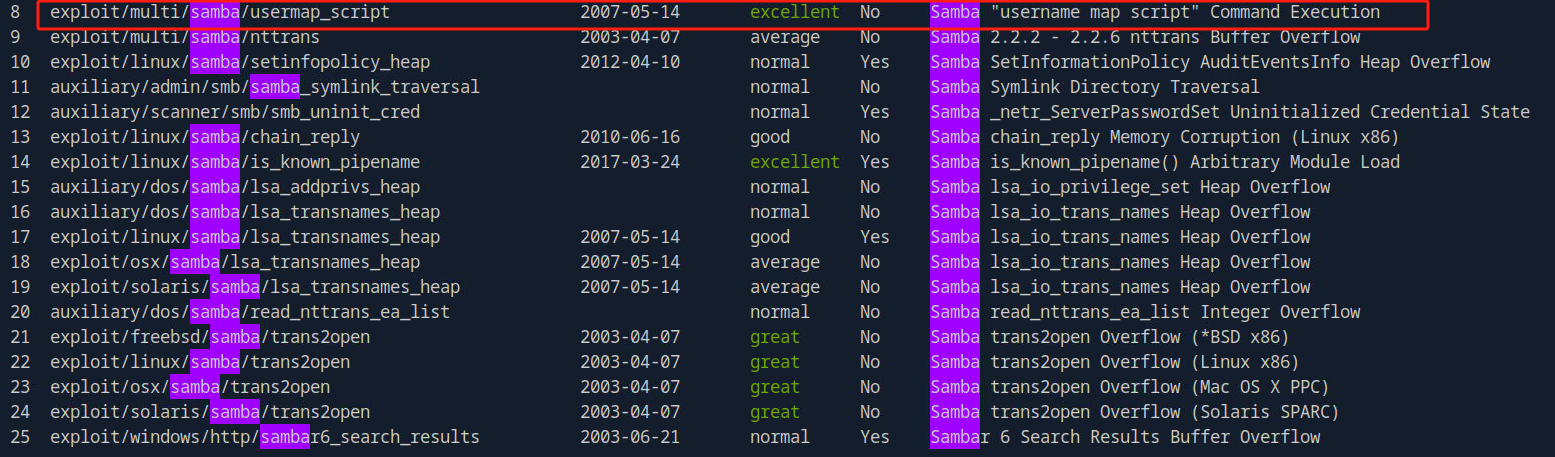This screenshot has width=1555, height=457.
Task: Select rank 'great' in the freebsd trans2open row
Action: pyautogui.click(x=775, y=338)
